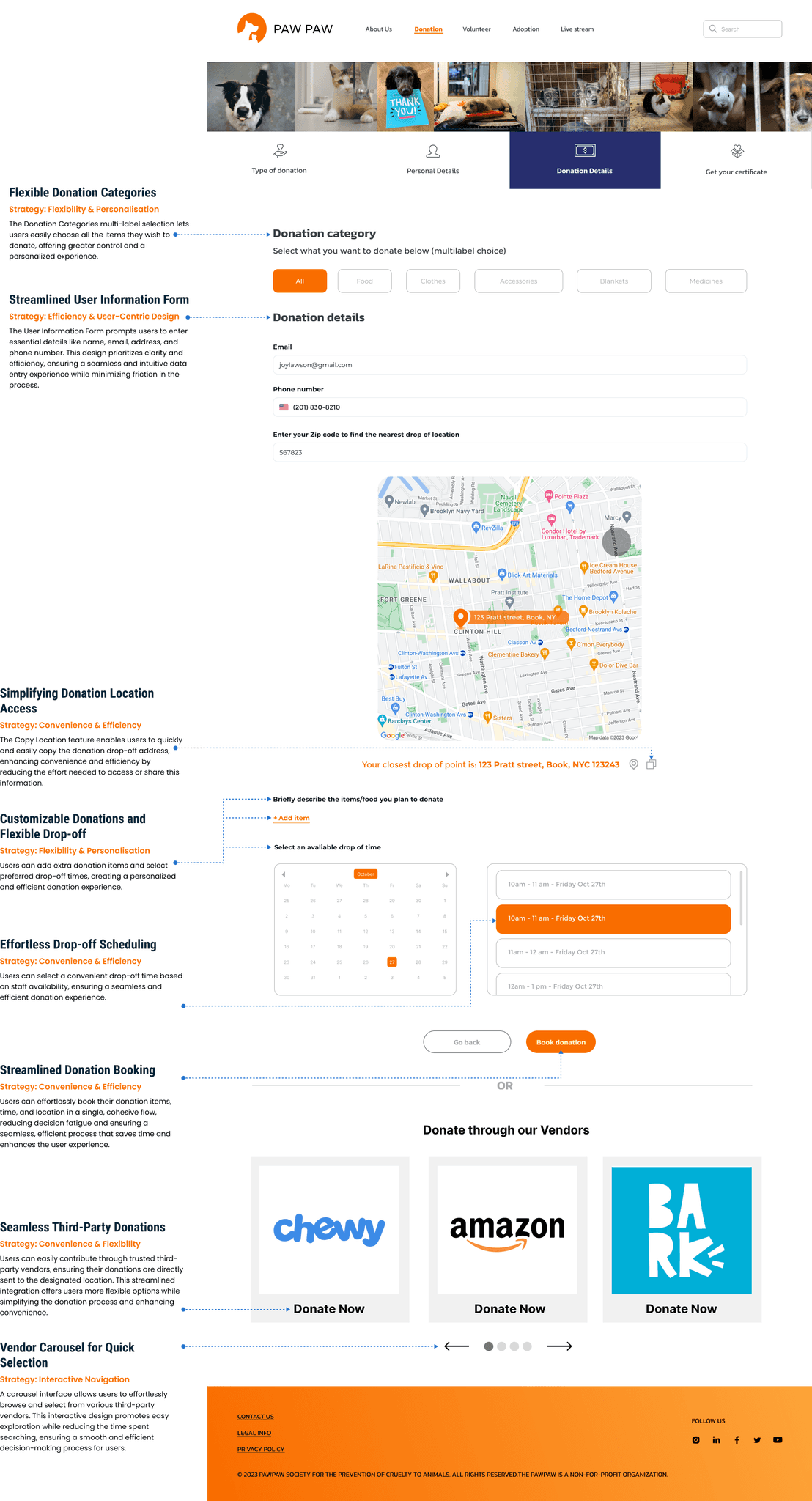Image resolution: width=812 pixels, height=1501 pixels.
Task: Open the Contact Us footer link
Action: tap(256, 1417)
